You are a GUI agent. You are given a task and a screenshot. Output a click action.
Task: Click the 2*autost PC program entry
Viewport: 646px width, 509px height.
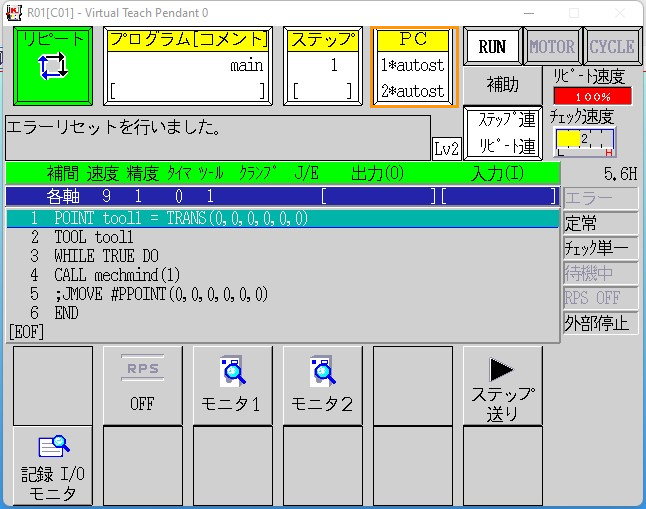pyautogui.click(x=413, y=91)
